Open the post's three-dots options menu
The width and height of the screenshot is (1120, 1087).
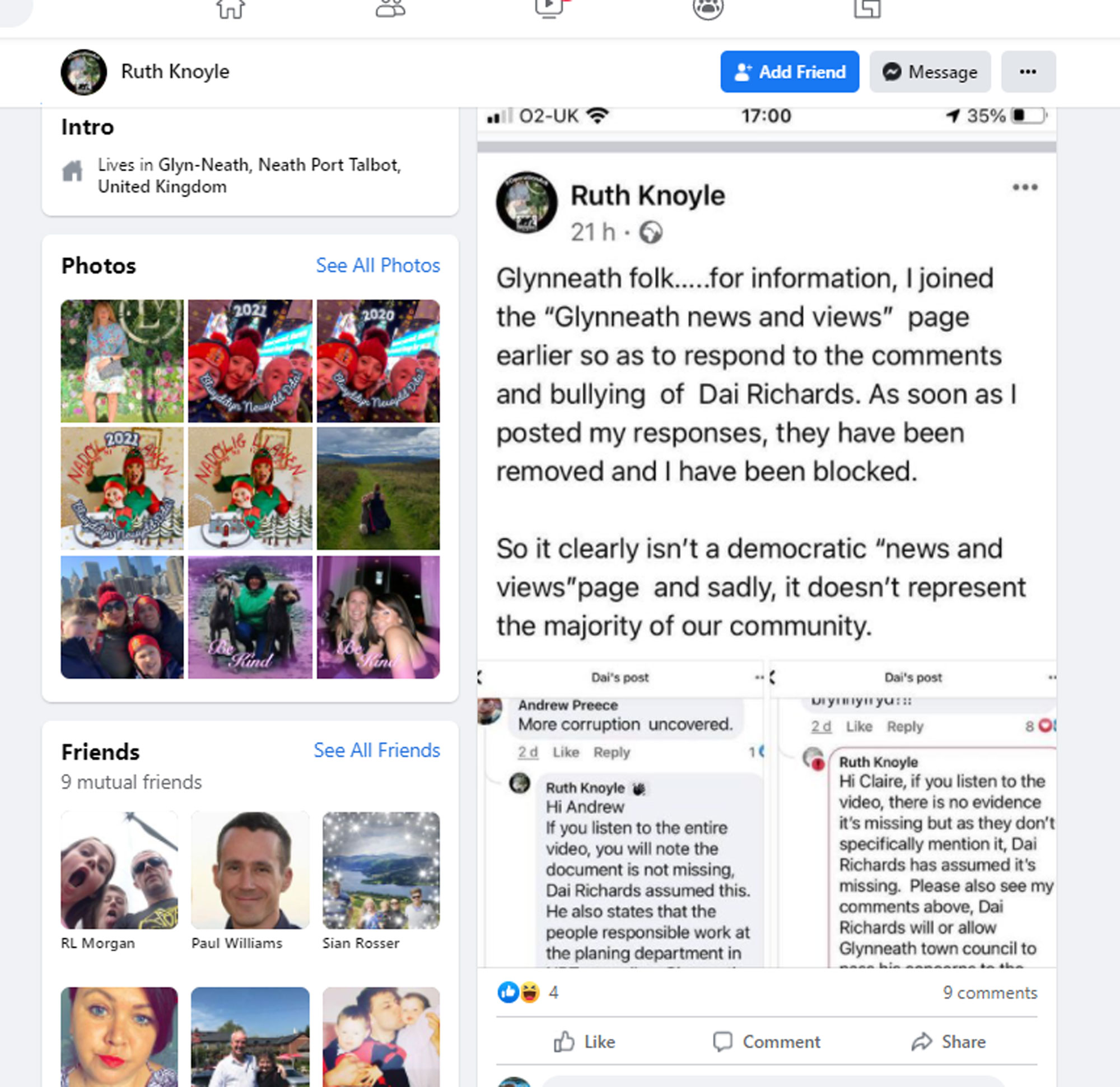pos(1025,188)
